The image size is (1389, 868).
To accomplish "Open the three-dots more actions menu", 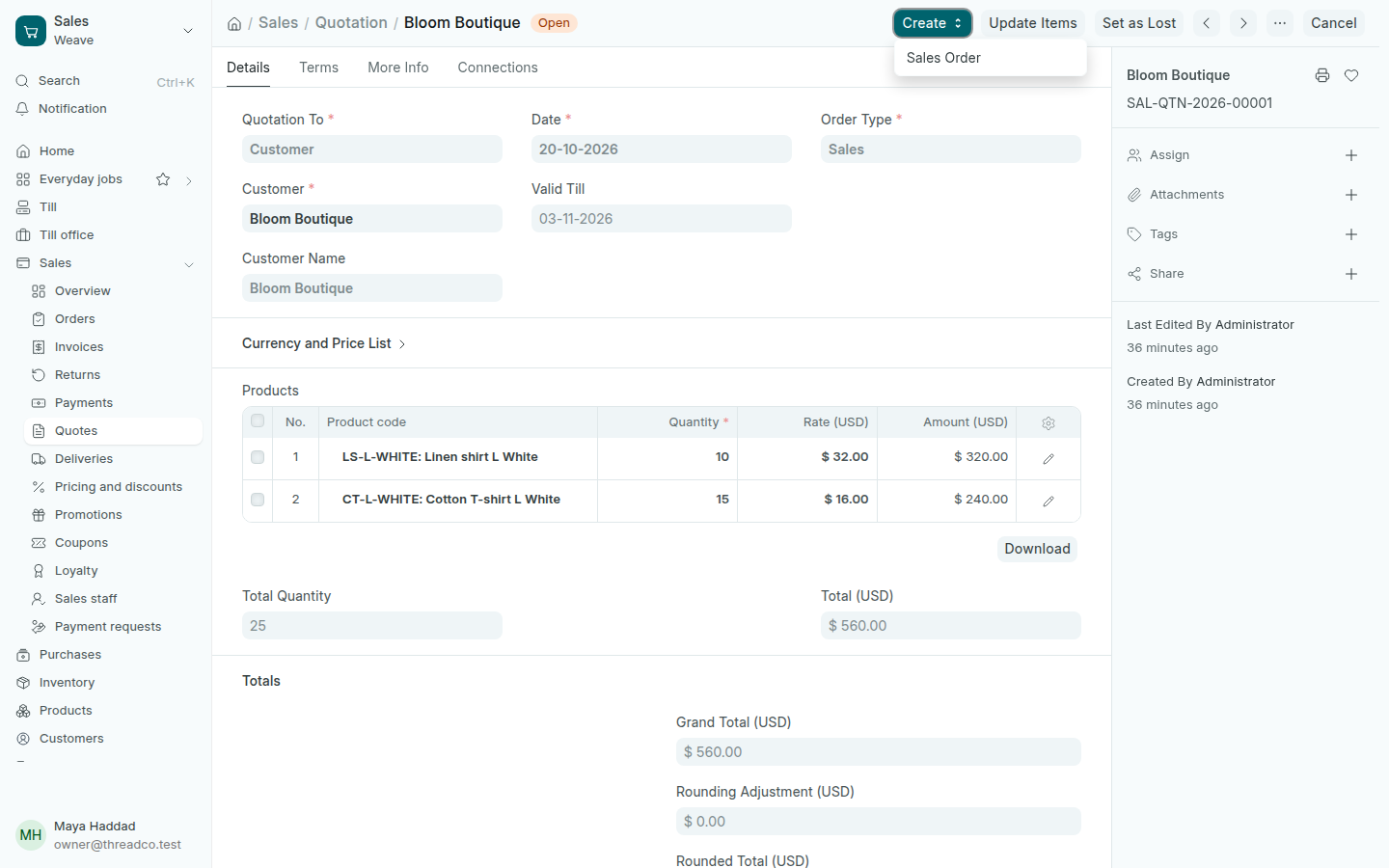I will coord(1280,23).
